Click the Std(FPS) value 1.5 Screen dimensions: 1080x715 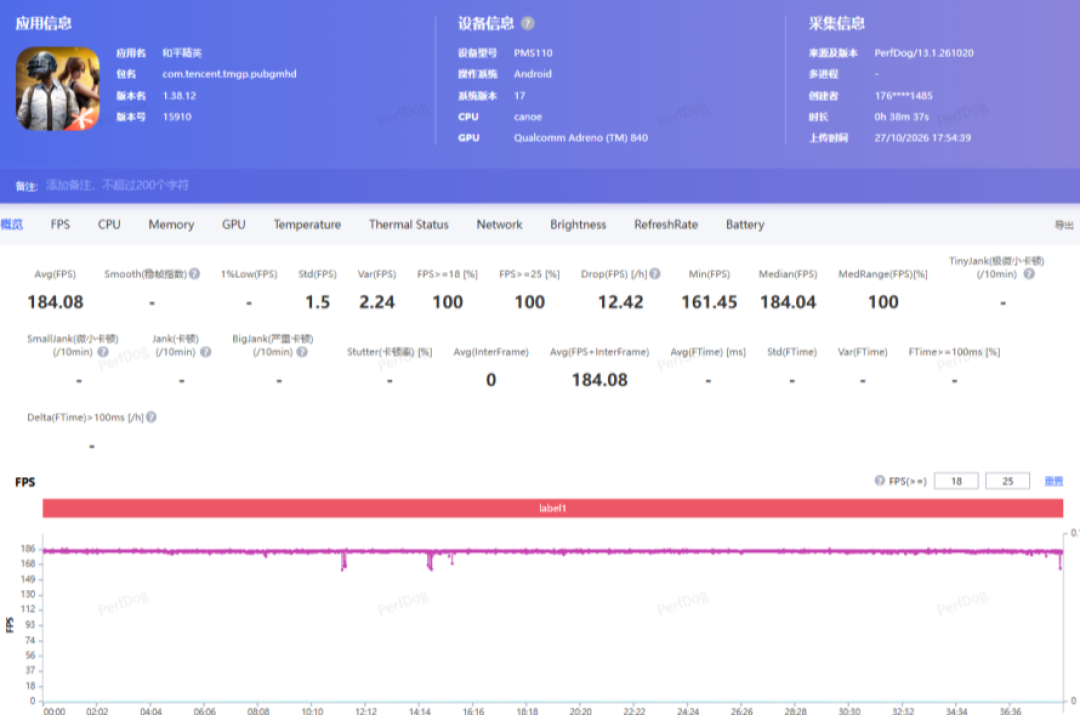click(318, 302)
